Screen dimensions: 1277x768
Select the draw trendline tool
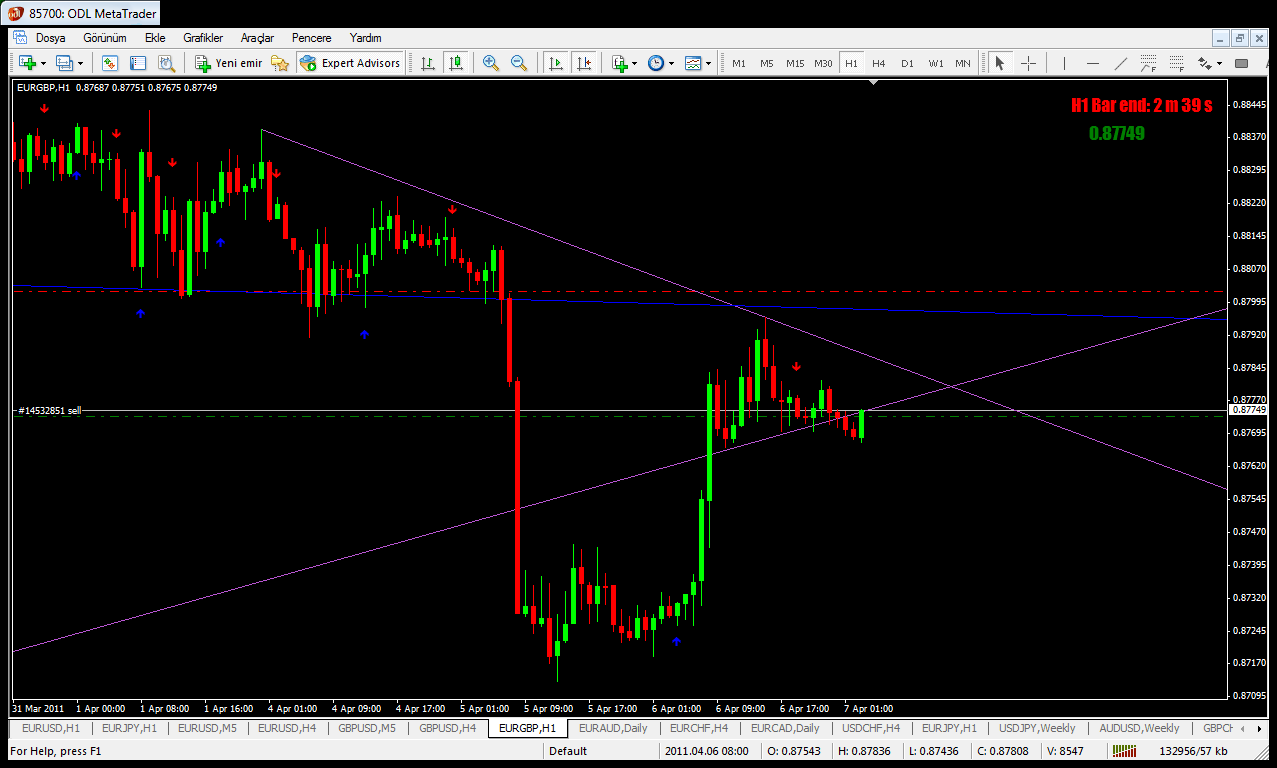[1120, 63]
